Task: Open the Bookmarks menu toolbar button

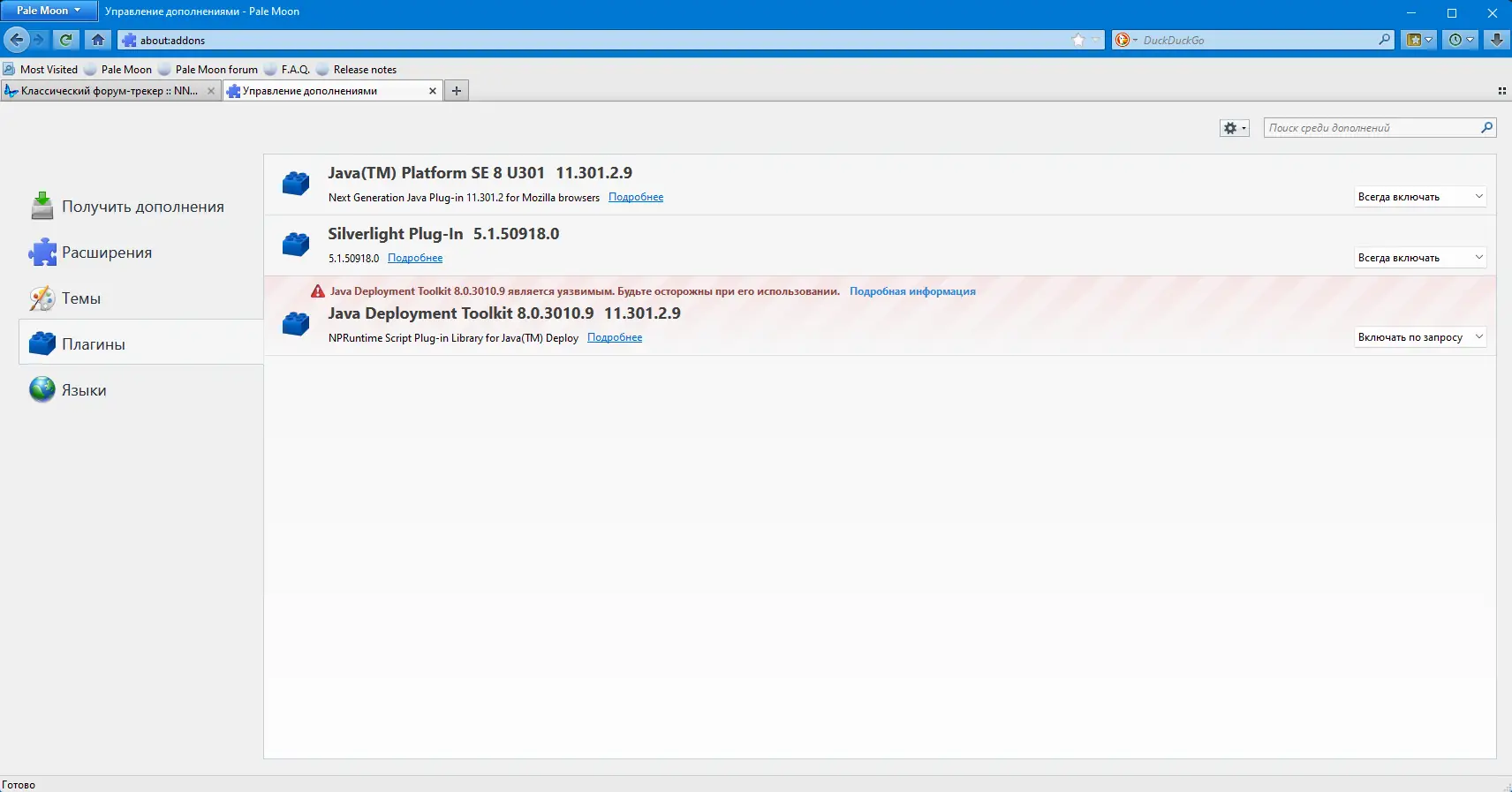Action: tap(1419, 40)
